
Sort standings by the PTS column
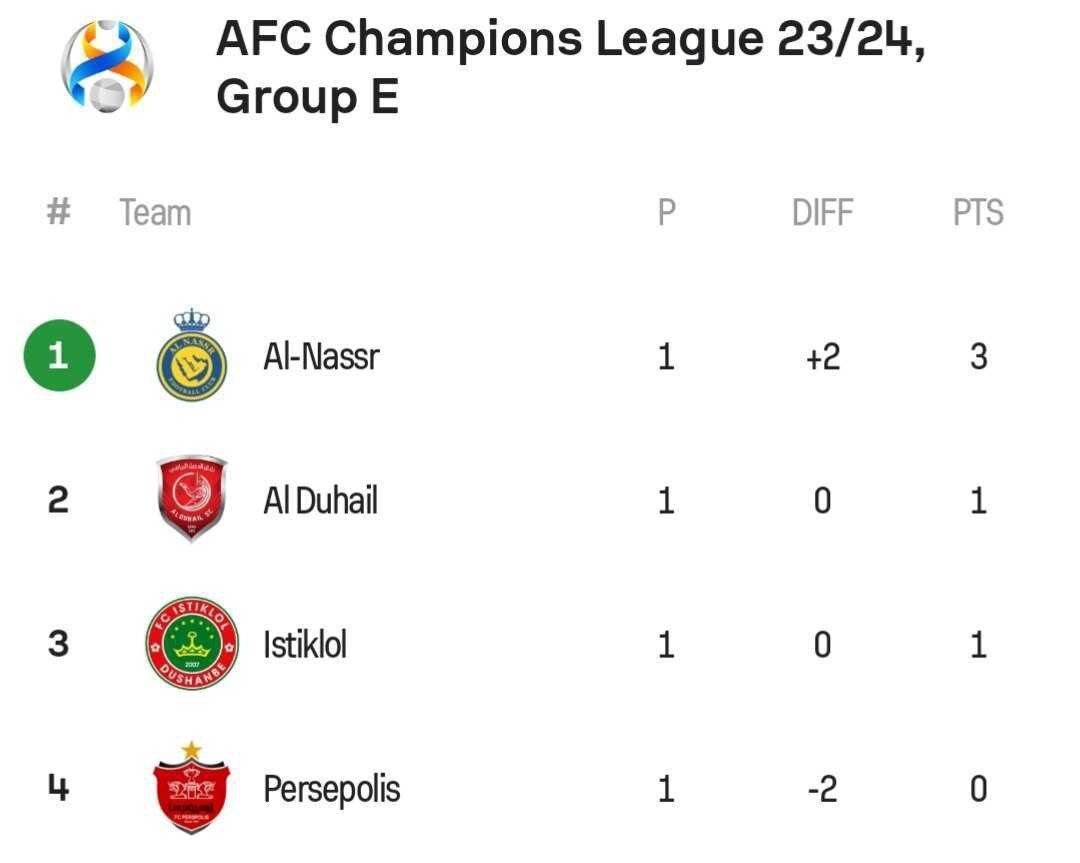point(977,211)
